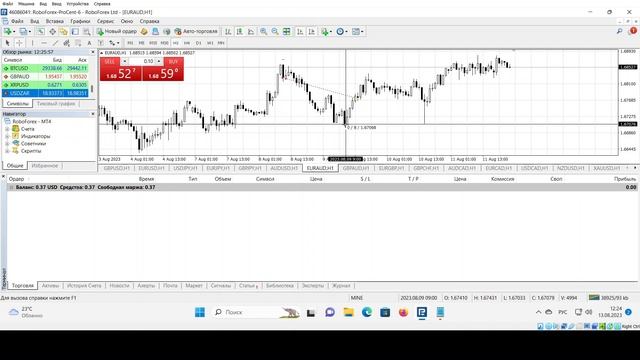
Task: Increase lot volume with right arrow
Action: point(159,61)
